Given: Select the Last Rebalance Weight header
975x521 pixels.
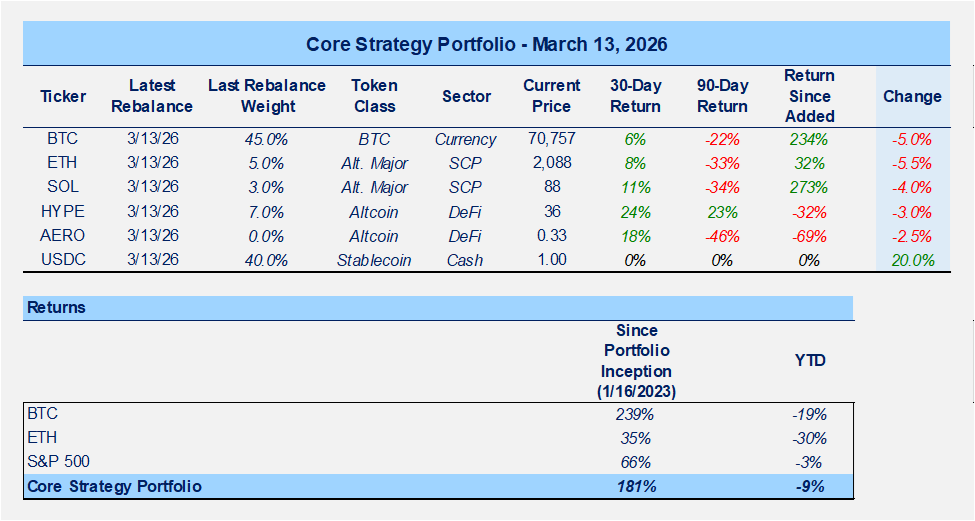Looking at the screenshot, I should pos(267,96).
